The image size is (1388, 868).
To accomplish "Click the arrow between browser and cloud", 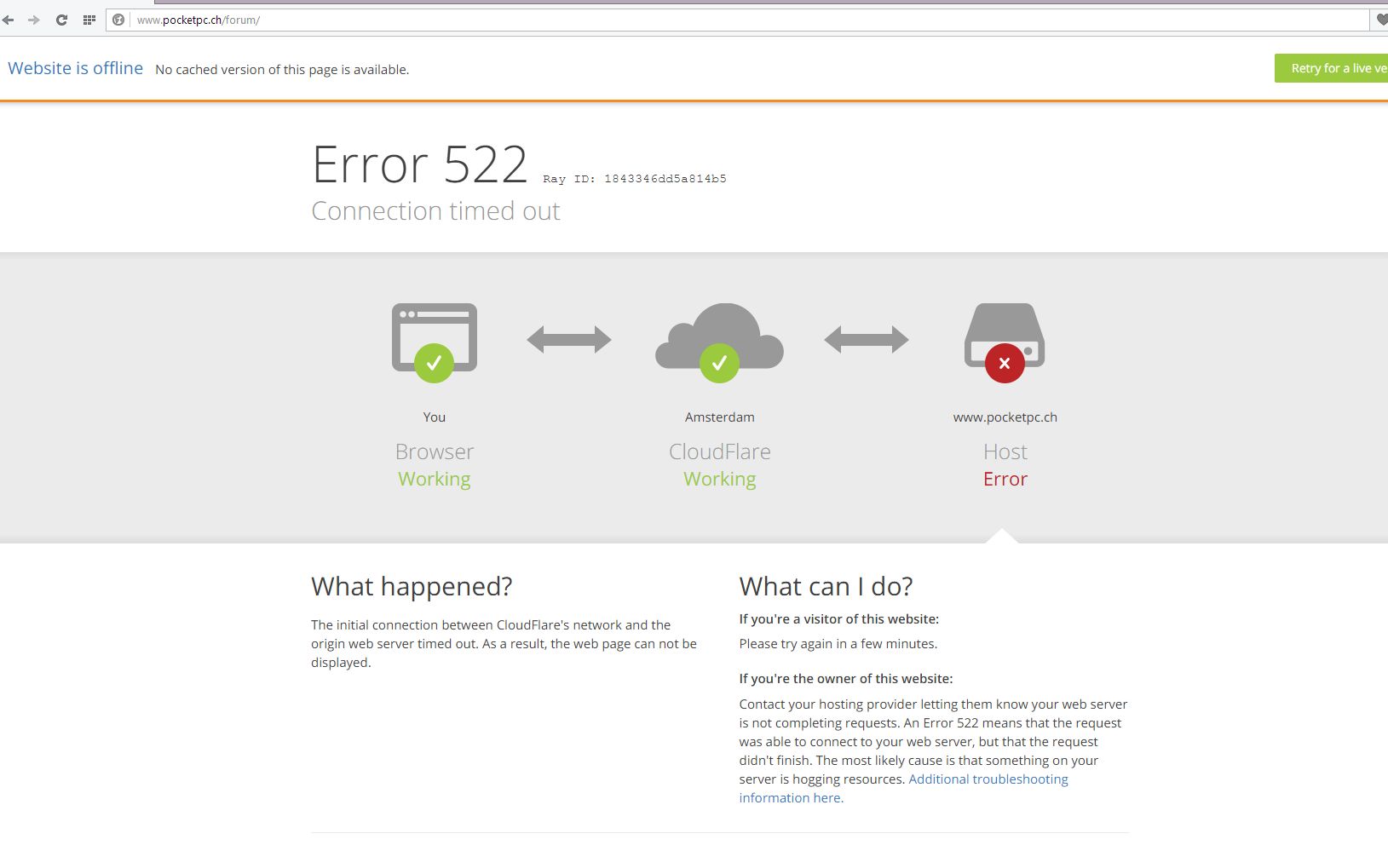I will (569, 339).
